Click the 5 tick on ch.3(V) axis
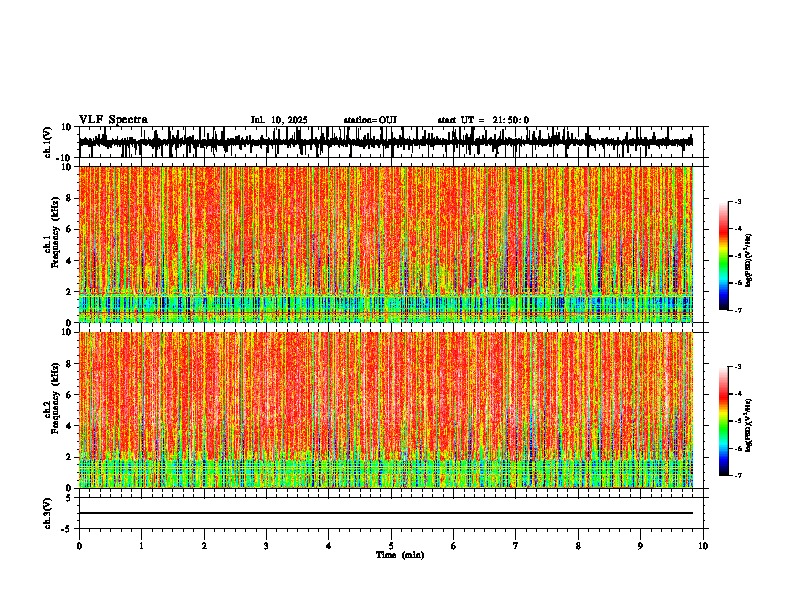 (70, 498)
